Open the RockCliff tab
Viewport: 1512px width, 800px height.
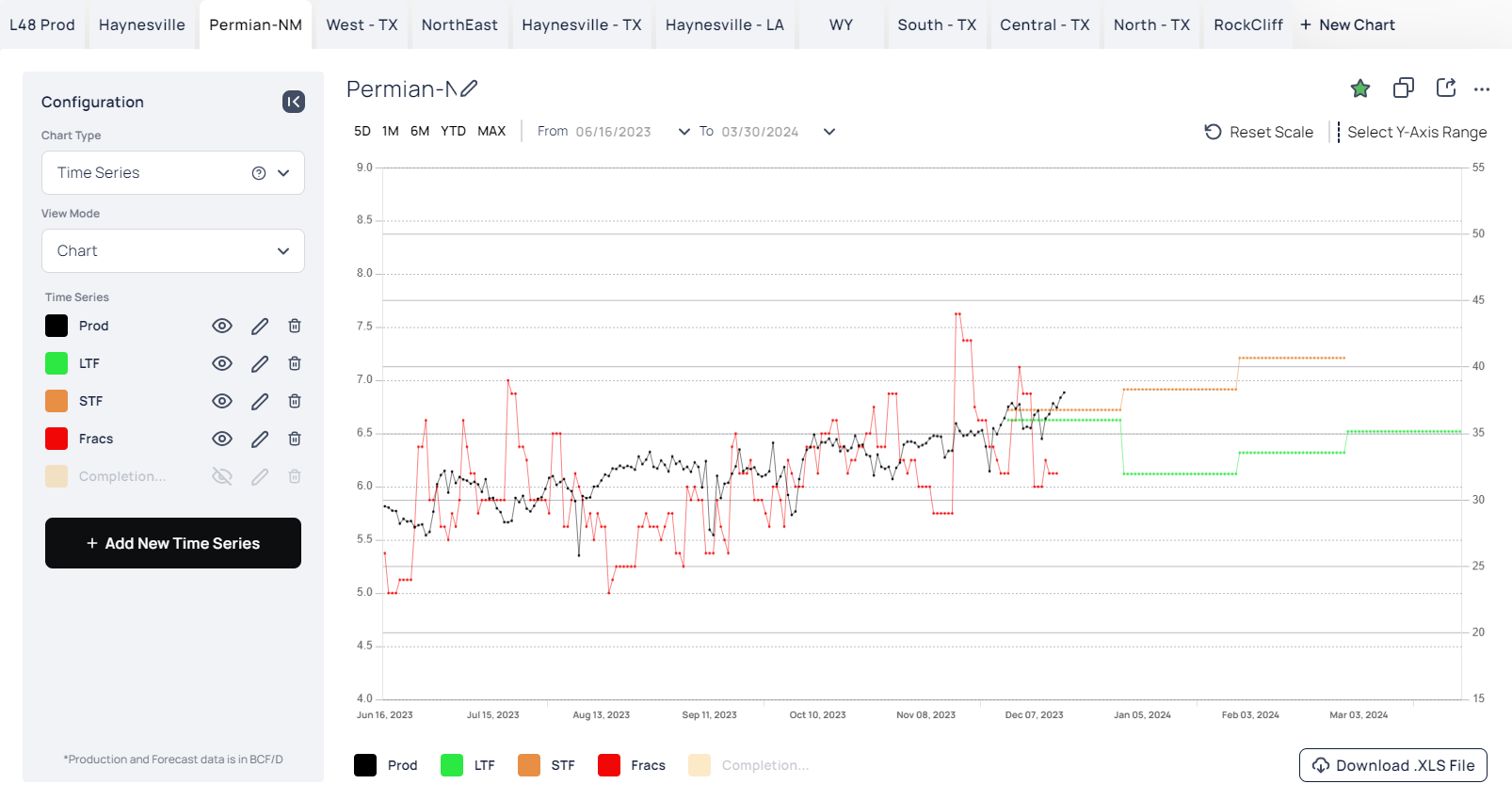pyautogui.click(x=1247, y=25)
